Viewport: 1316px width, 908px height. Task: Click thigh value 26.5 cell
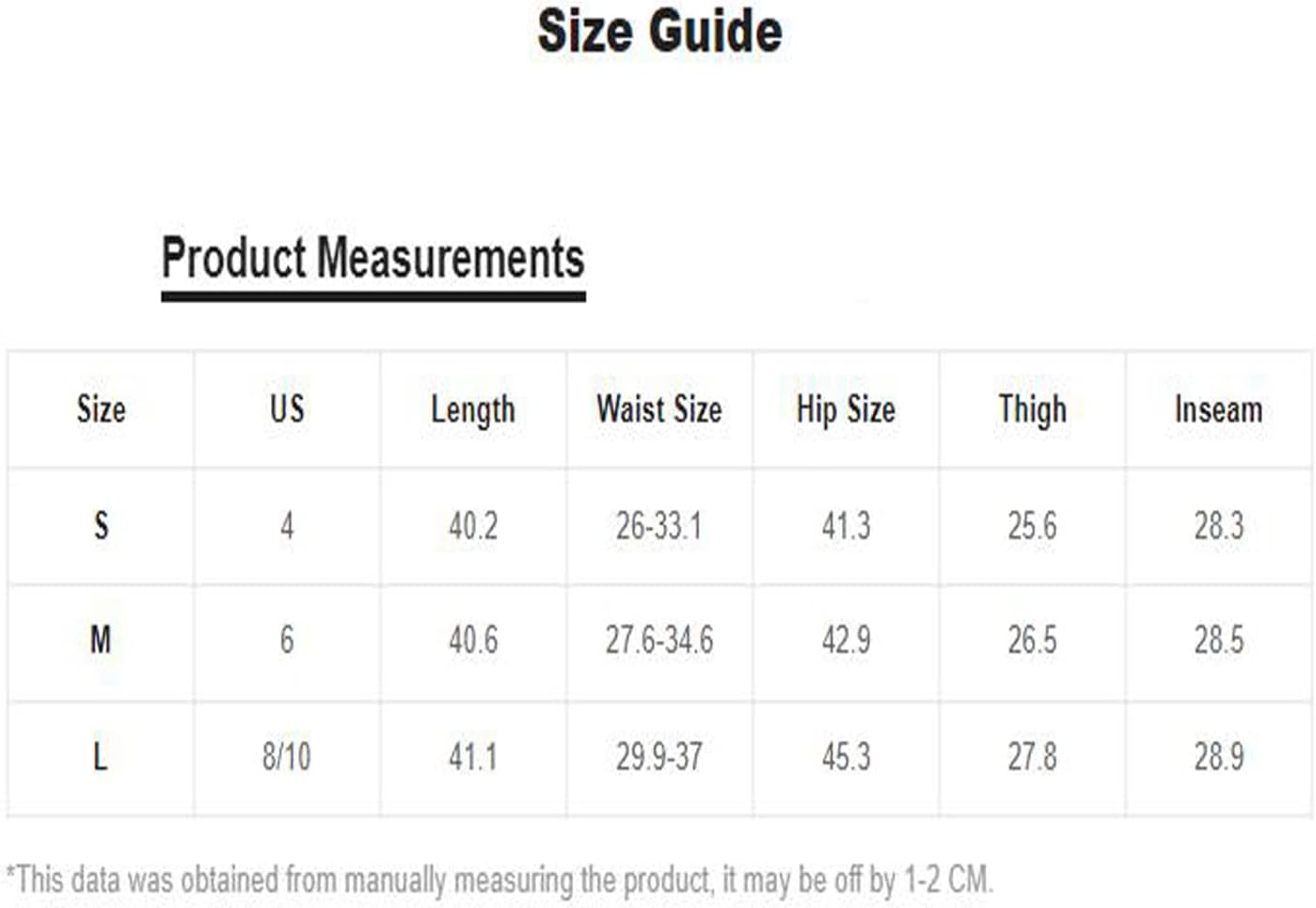[1032, 641]
